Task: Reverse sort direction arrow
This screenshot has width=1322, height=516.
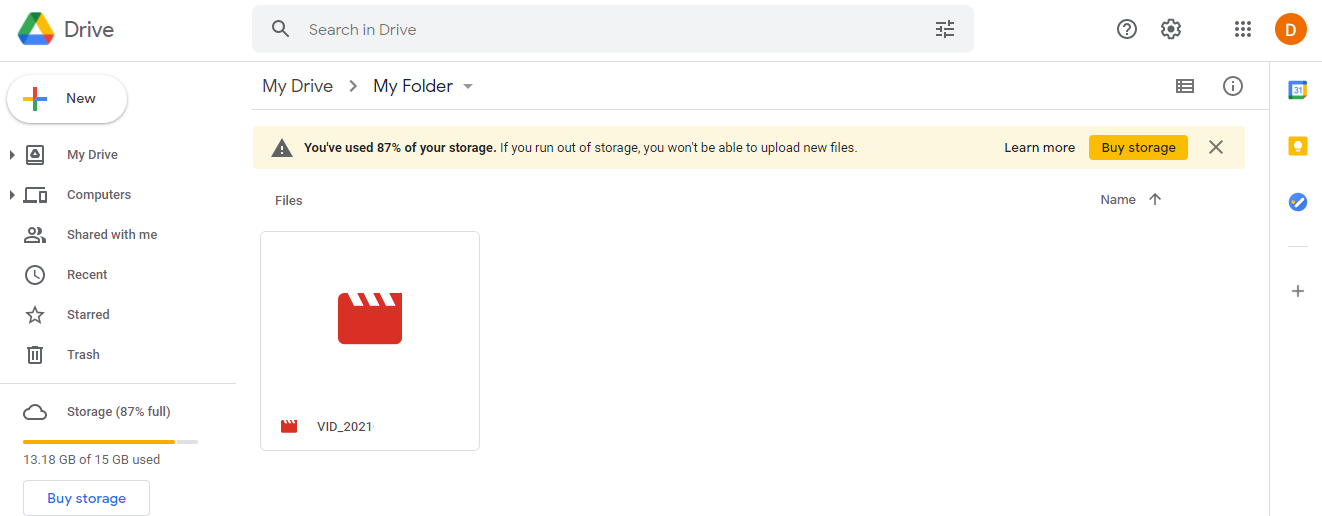Action: click(x=1155, y=200)
